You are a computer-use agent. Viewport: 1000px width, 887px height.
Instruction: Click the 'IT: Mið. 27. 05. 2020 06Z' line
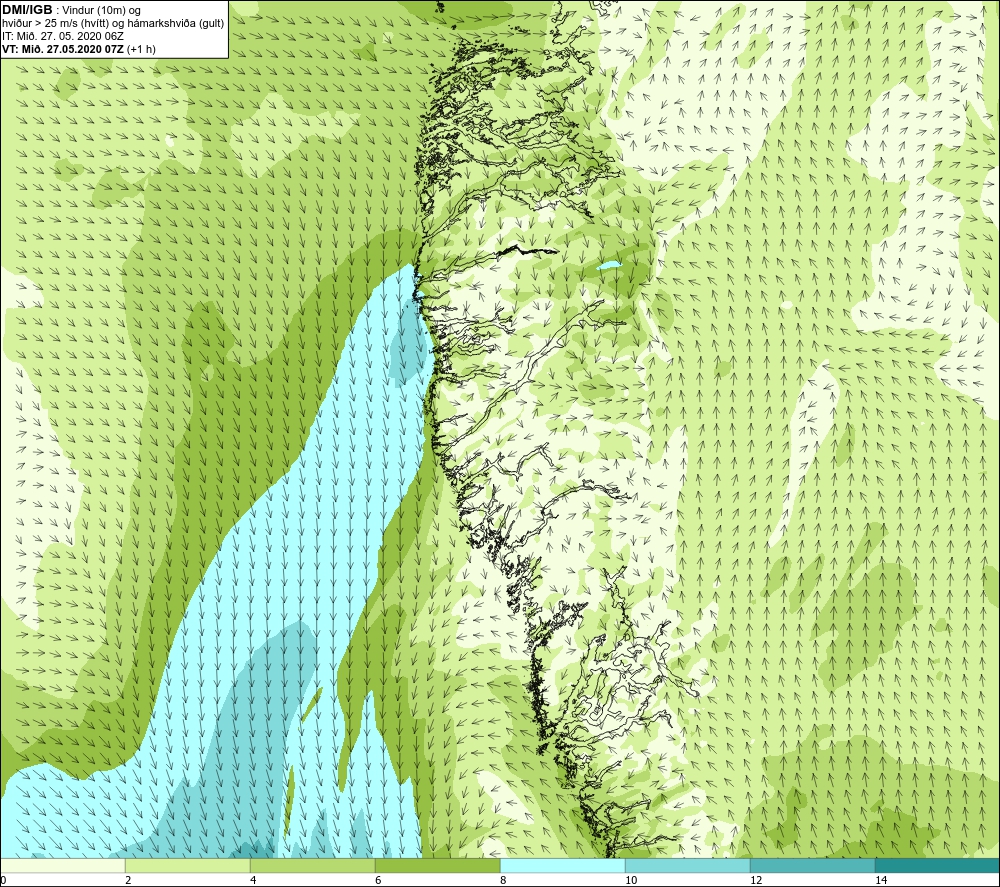pos(62,36)
